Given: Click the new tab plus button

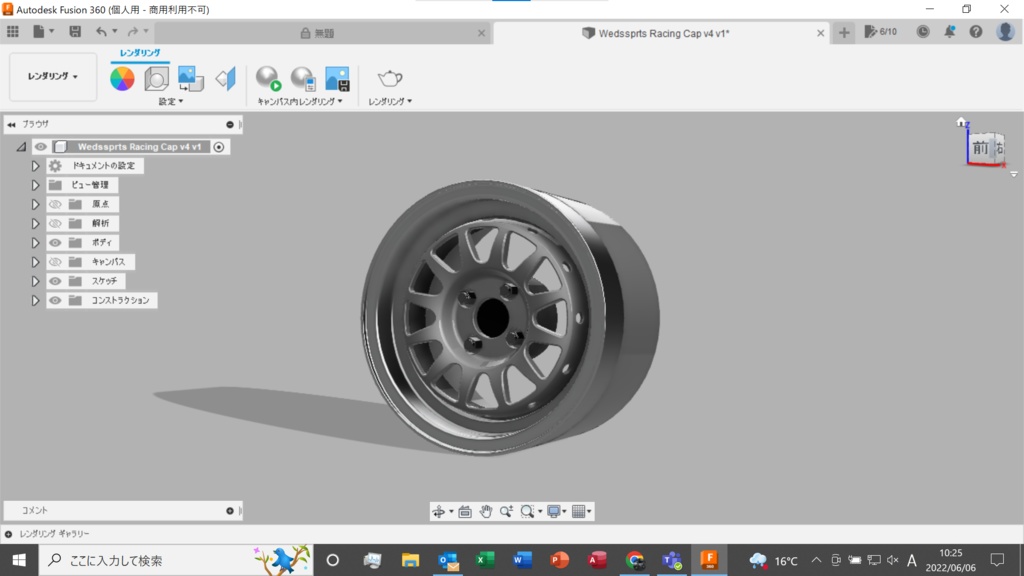Looking at the screenshot, I should [844, 33].
